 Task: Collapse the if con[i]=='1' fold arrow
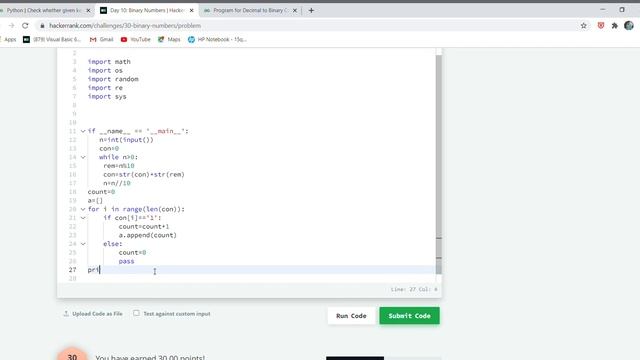(83, 218)
